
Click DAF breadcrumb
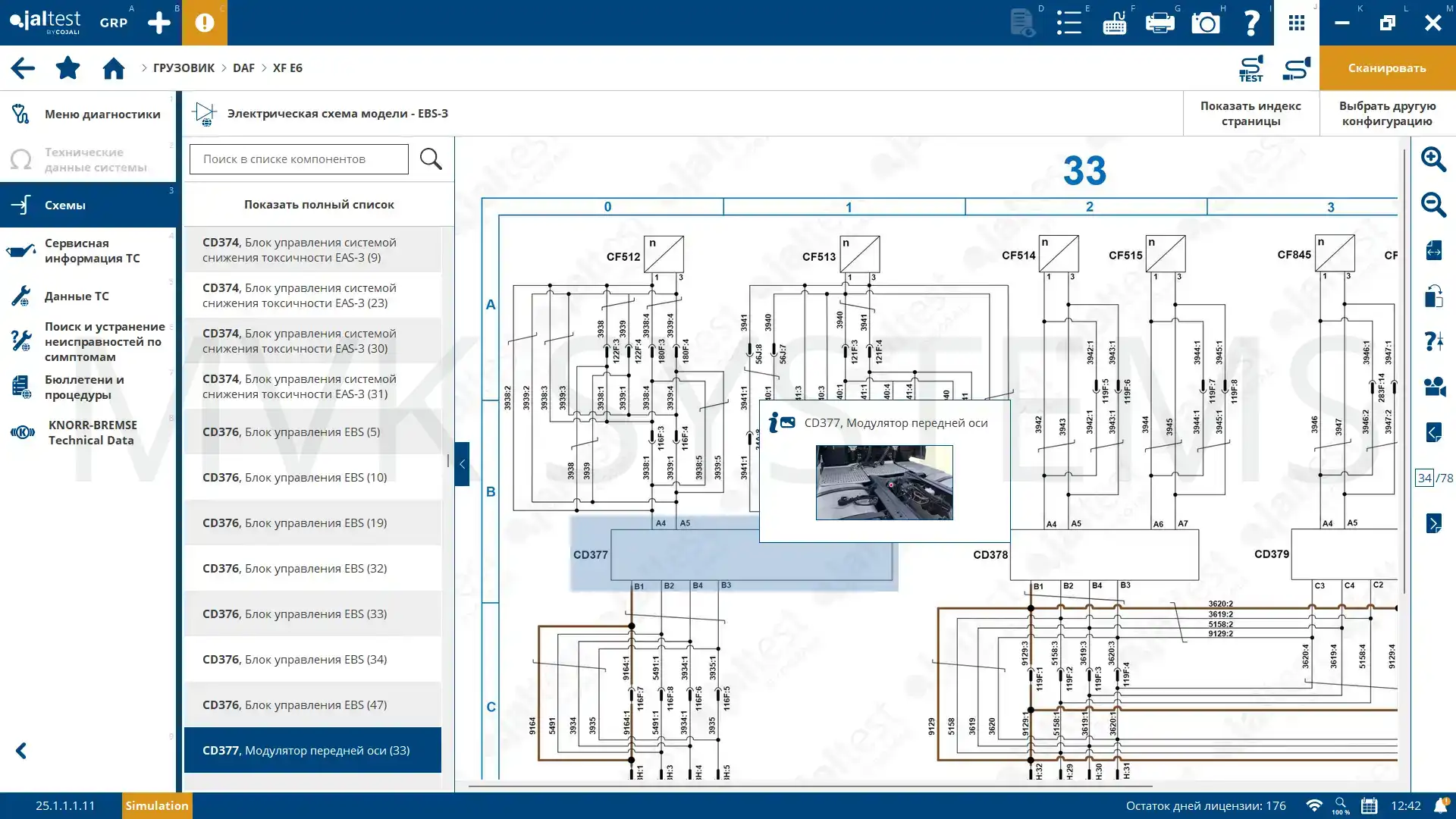pos(243,68)
